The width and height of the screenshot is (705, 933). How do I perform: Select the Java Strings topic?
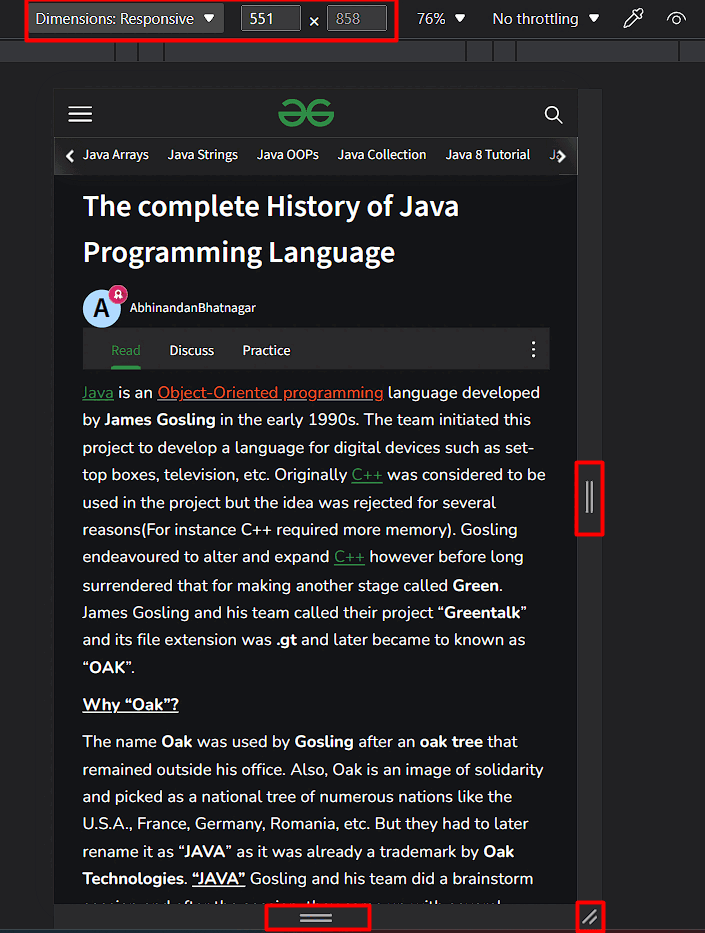coord(203,155)
